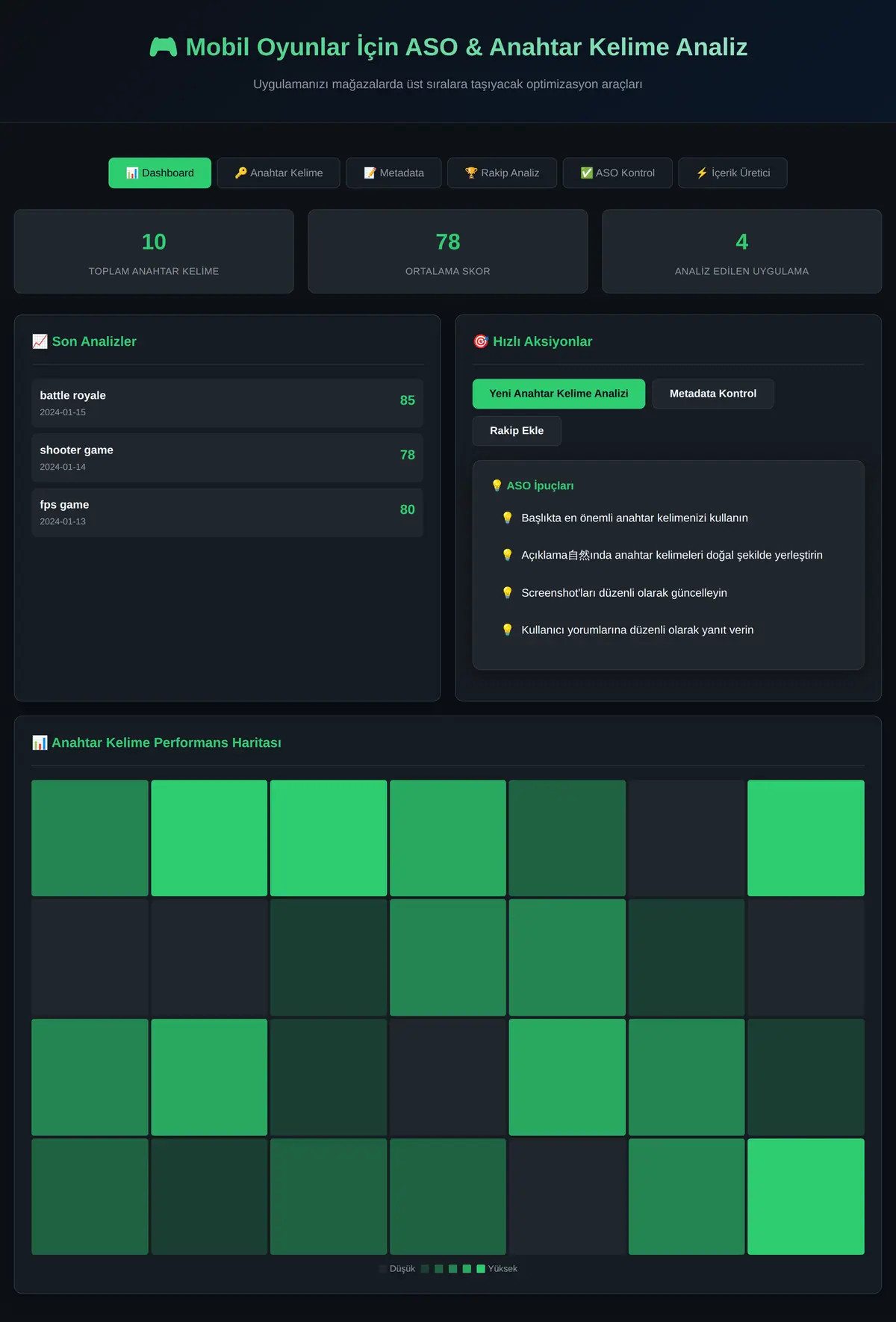896x1322 pixels.
Task: Click the chart icon beside Son Analizler
Action: pos(40,341)
